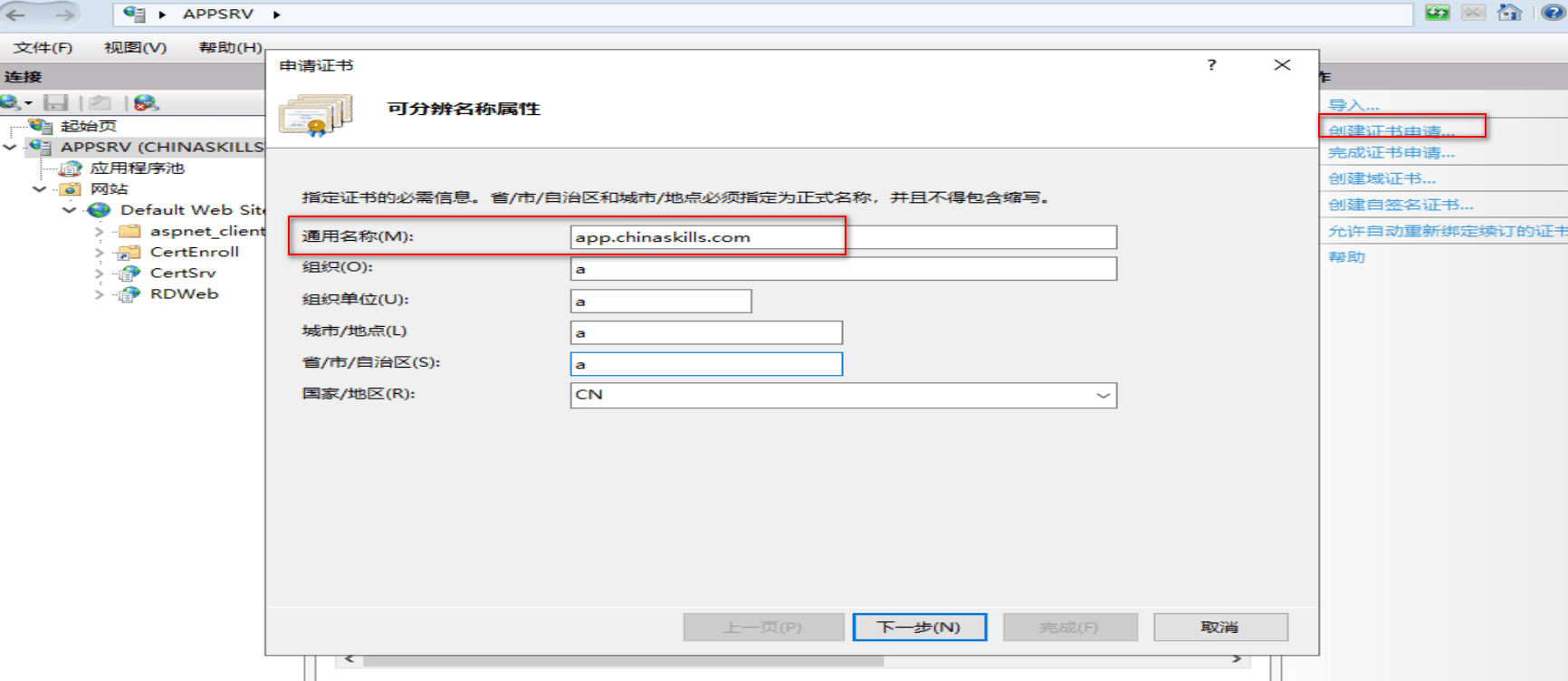Click the delete connection globe icon
This screenshot has width=1568, height=681.
coord(146,102)
